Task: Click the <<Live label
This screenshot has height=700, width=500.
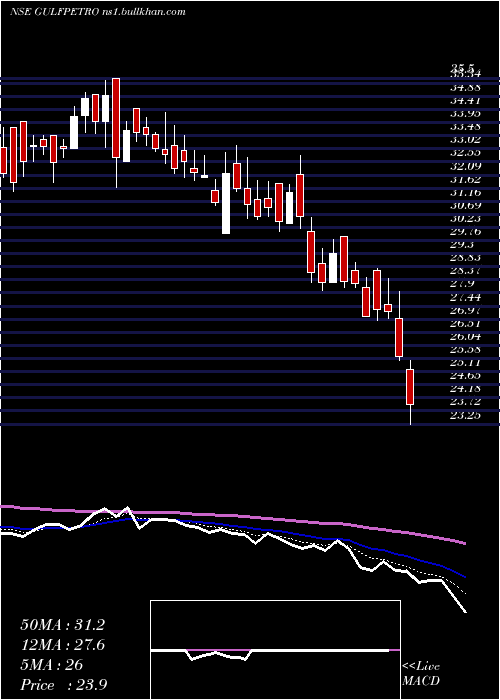Action: point(421,667)
